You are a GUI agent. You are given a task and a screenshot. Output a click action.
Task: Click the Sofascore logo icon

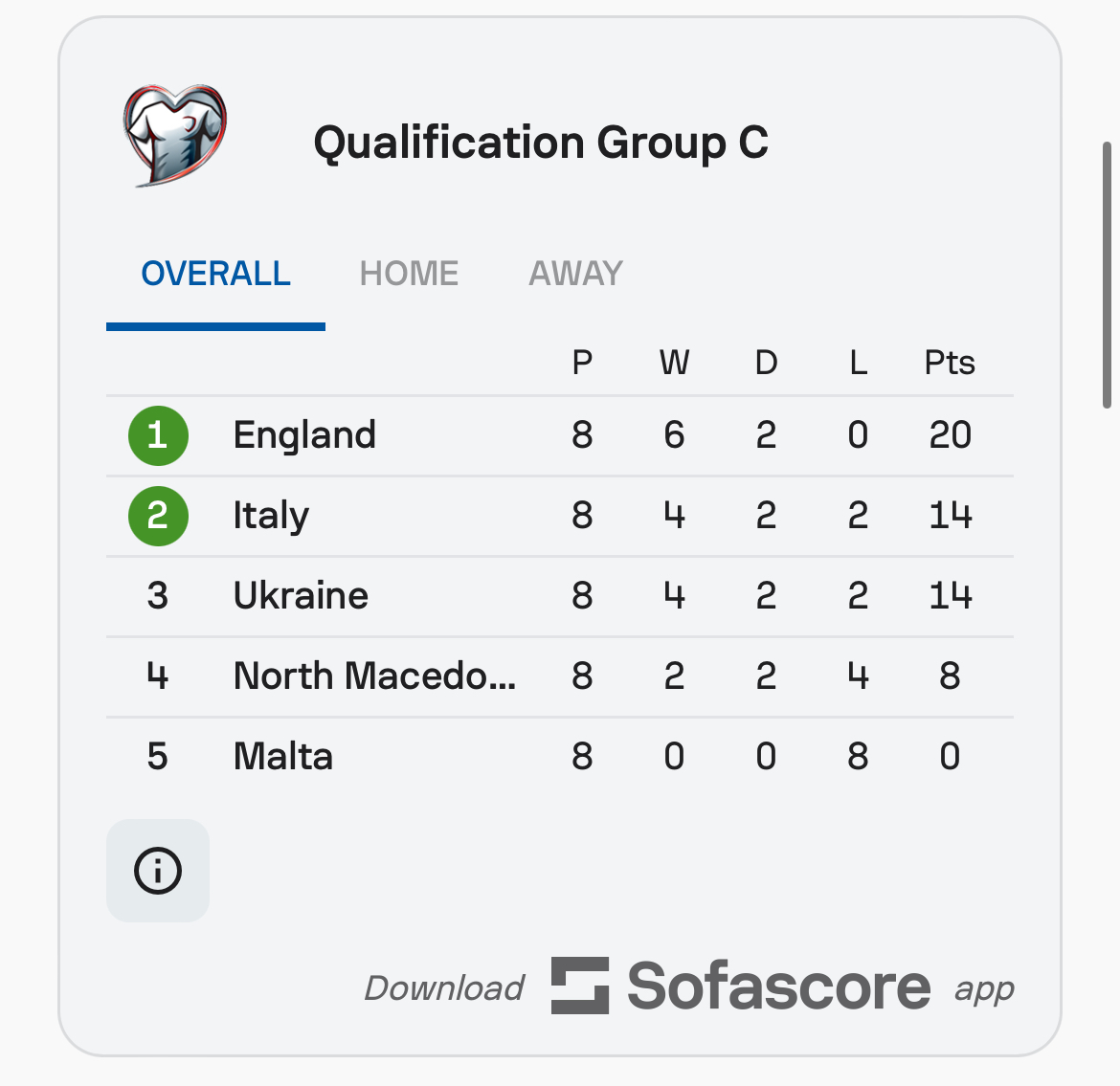(580, 986)
